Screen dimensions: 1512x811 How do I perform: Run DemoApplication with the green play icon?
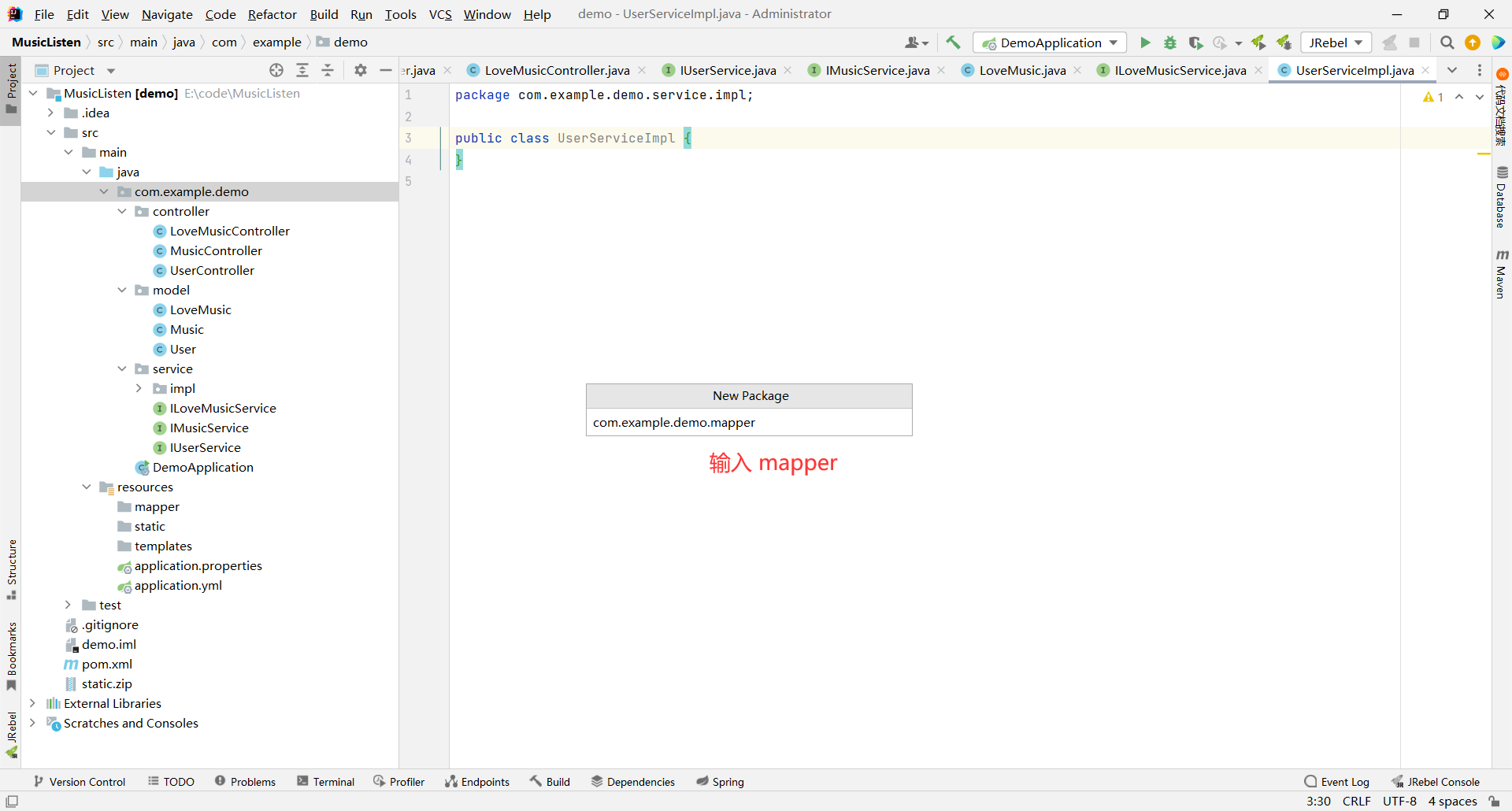pyautogui.click(x=1145, y=43)
